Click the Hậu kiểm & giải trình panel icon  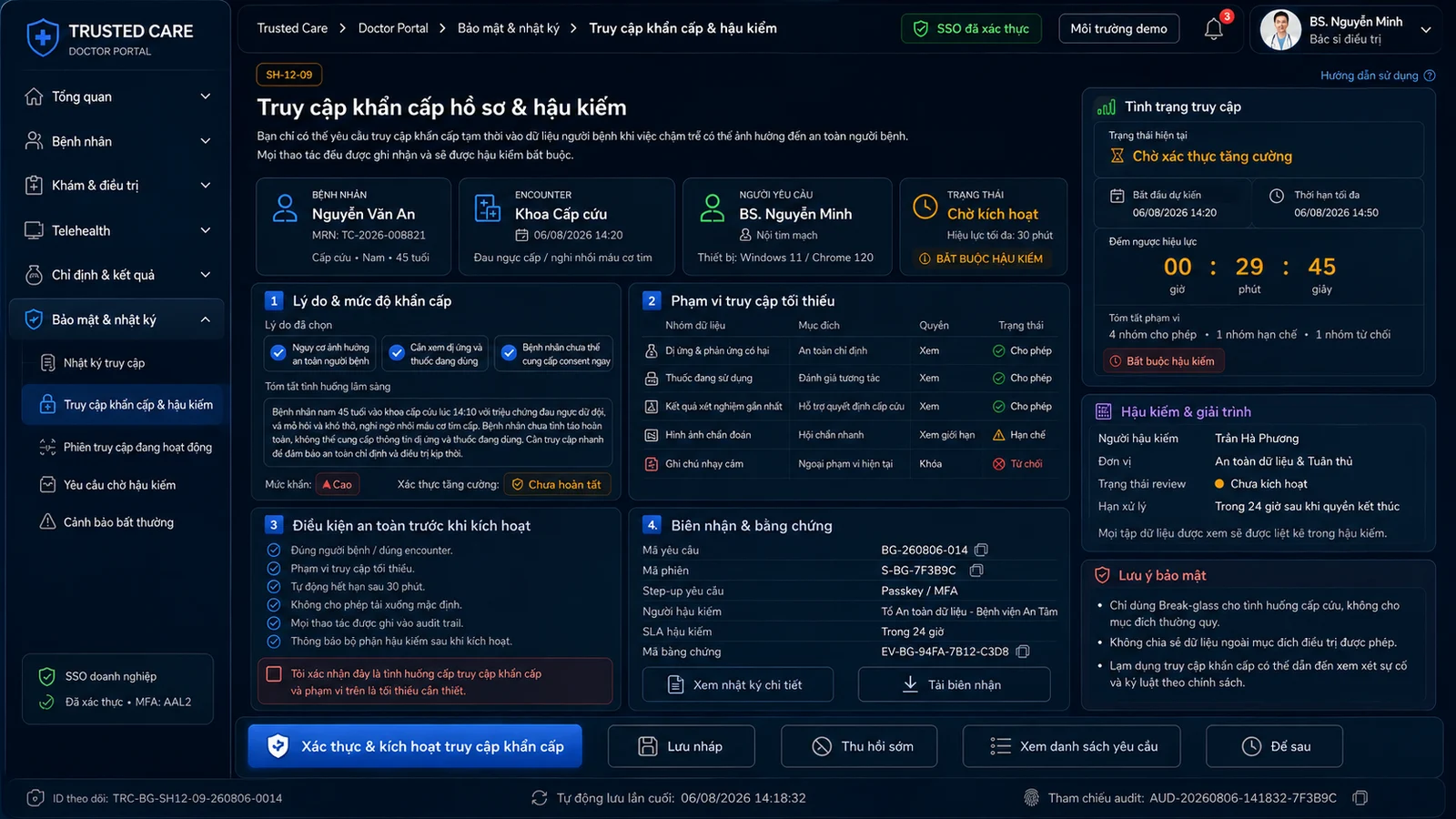click(1103, 411)
